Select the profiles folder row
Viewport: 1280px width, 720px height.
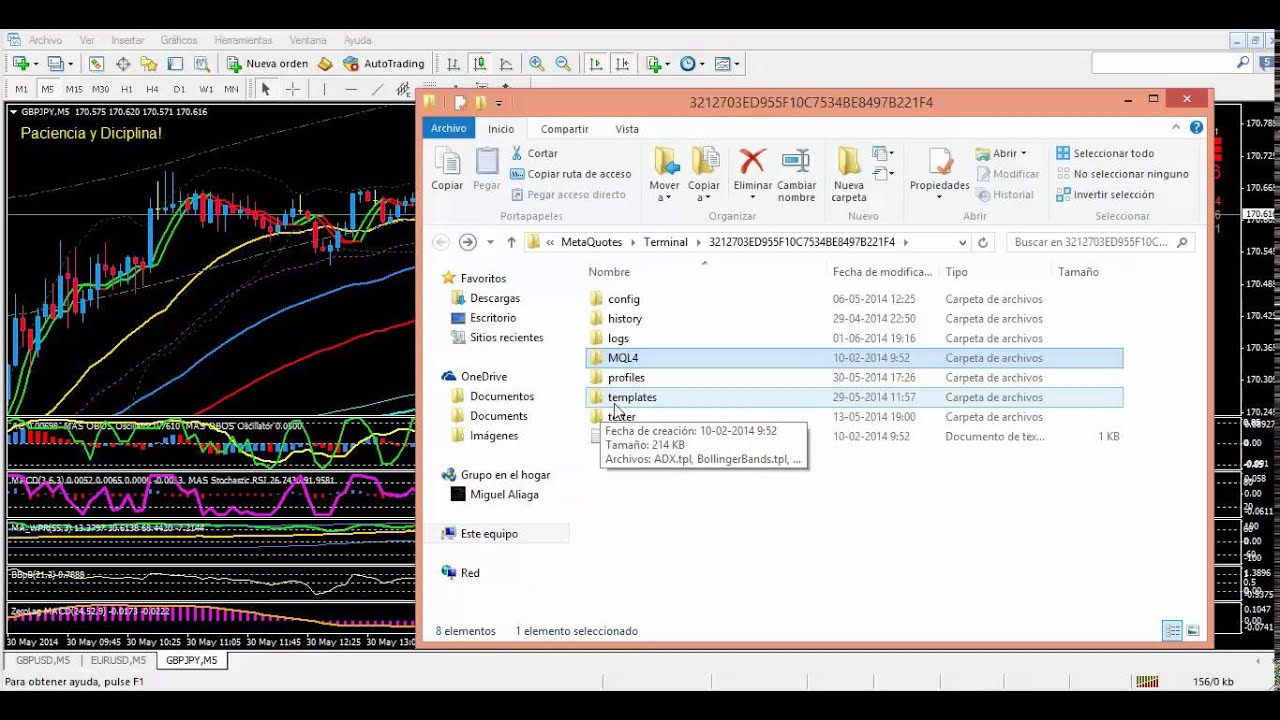855,378
